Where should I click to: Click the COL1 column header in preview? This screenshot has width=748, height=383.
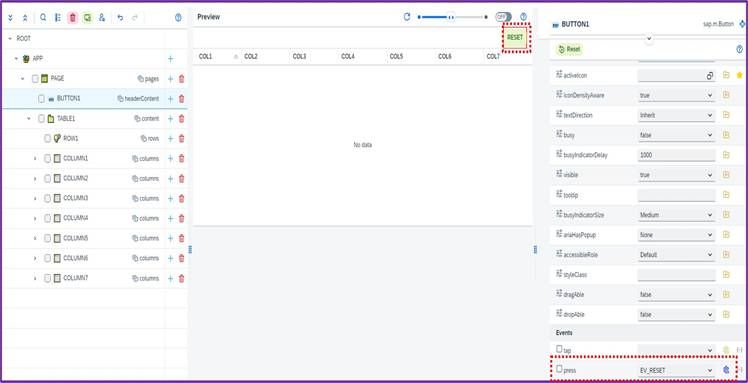point(206,57)
